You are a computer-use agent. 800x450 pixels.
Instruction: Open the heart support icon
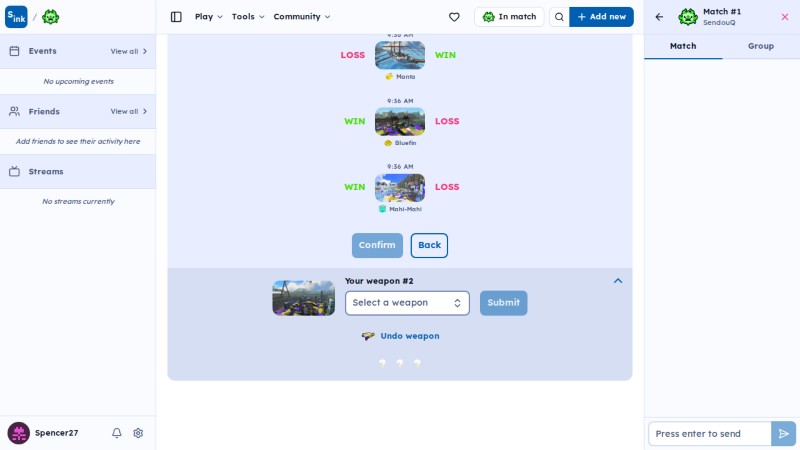(454, 17)
